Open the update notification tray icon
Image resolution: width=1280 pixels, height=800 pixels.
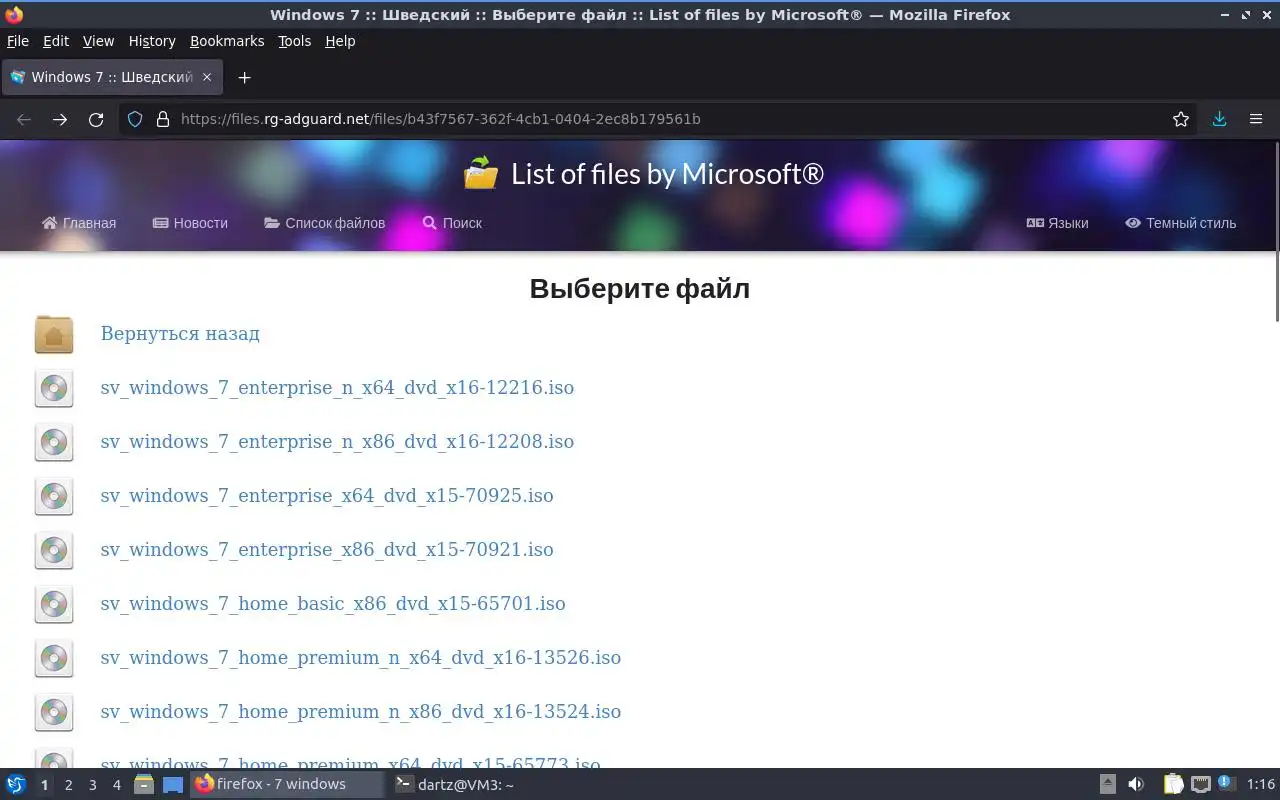[x=1225, y=783]
